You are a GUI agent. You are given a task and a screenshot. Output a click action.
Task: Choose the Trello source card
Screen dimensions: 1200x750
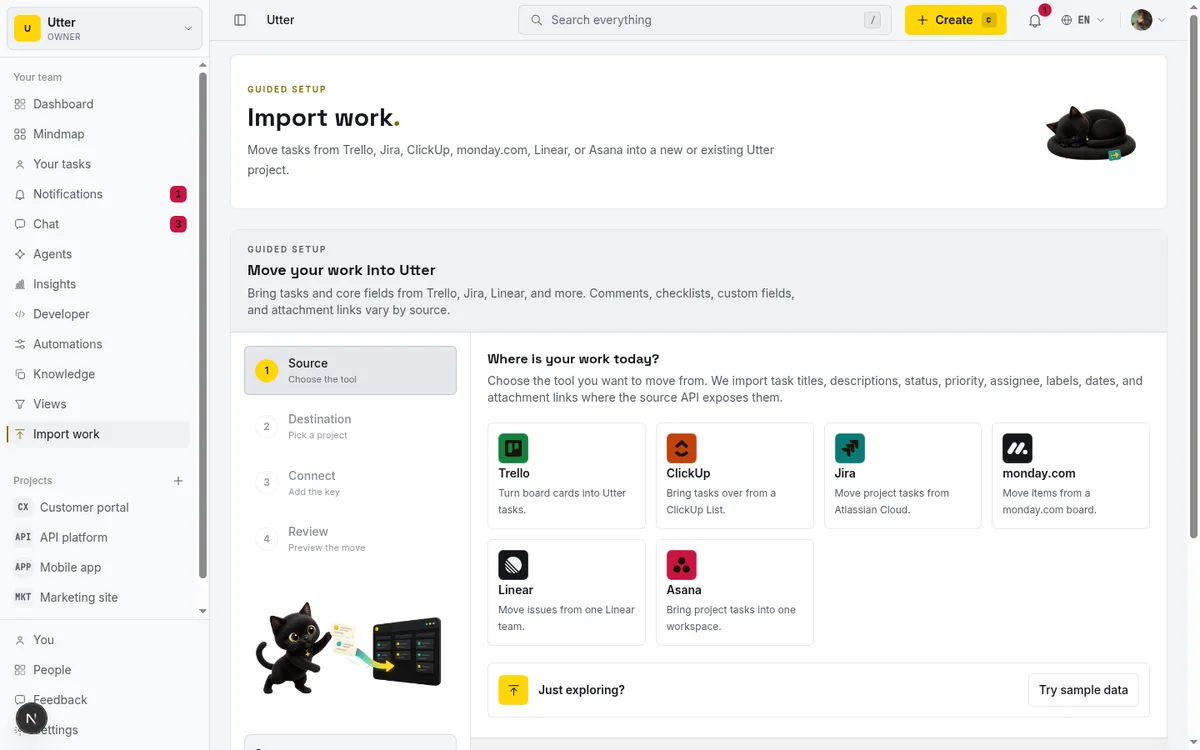(567, 476)
